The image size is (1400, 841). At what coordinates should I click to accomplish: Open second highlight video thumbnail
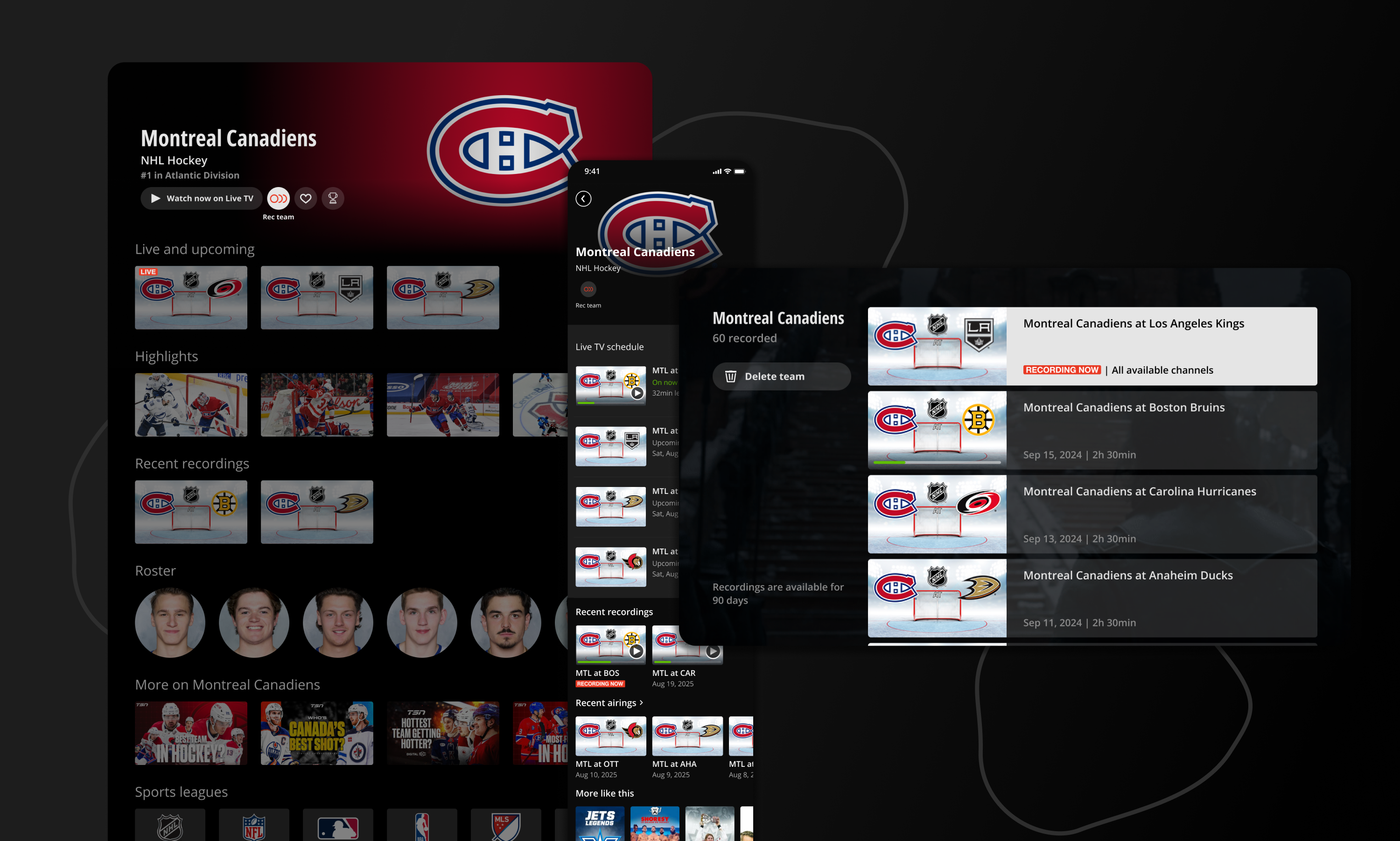pyautogui.click(x=317, y=404)
